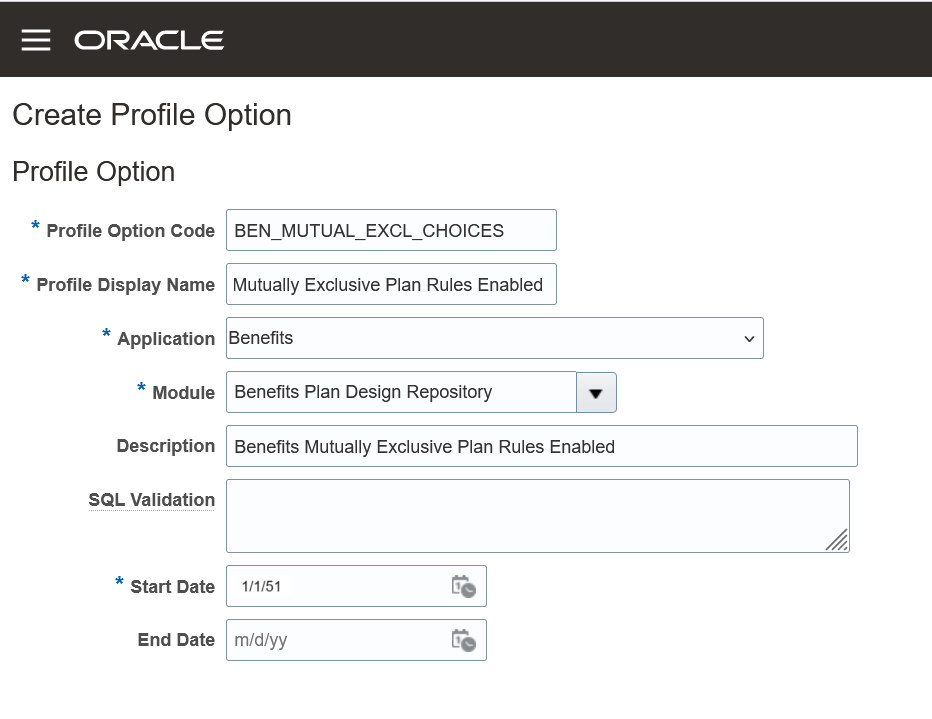Focus the Profile Display Name field

pos(390,285)
